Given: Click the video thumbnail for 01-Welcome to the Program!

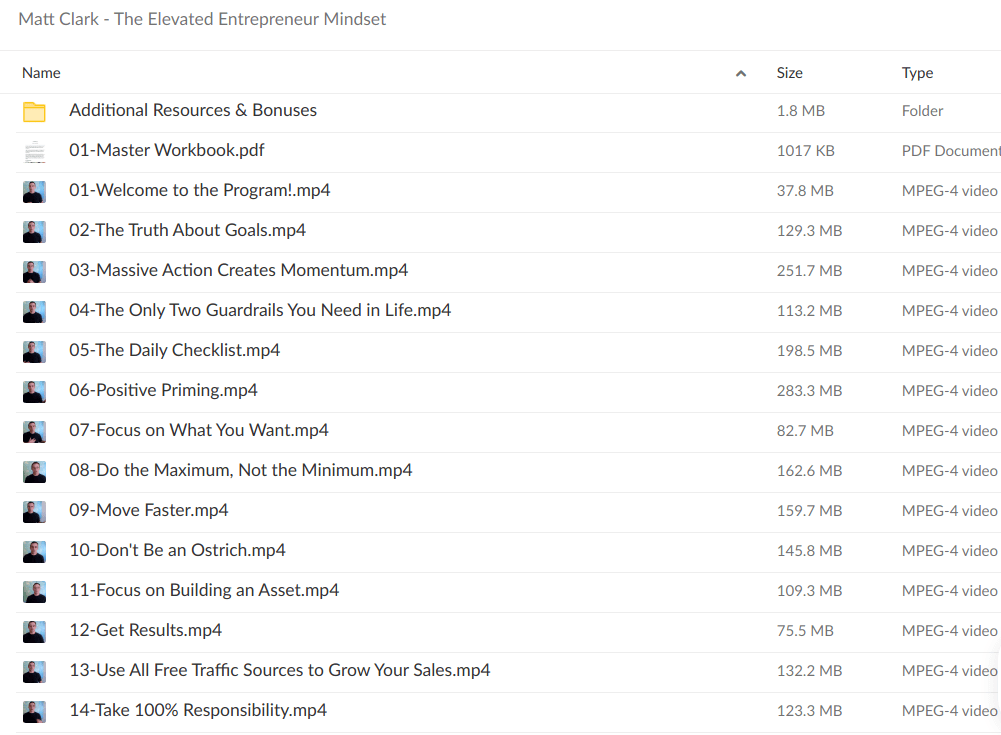Looking at the screenshot, I should click(x=34, y=191).
